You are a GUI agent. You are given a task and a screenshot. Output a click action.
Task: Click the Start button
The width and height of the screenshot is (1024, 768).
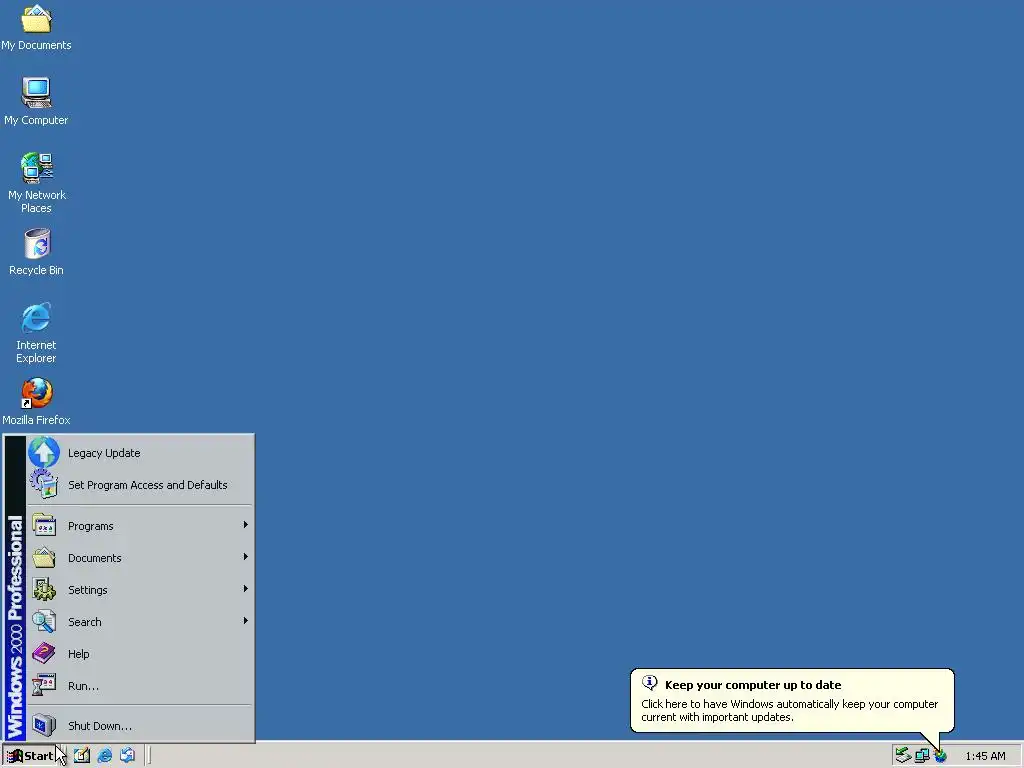click(29, 756)
